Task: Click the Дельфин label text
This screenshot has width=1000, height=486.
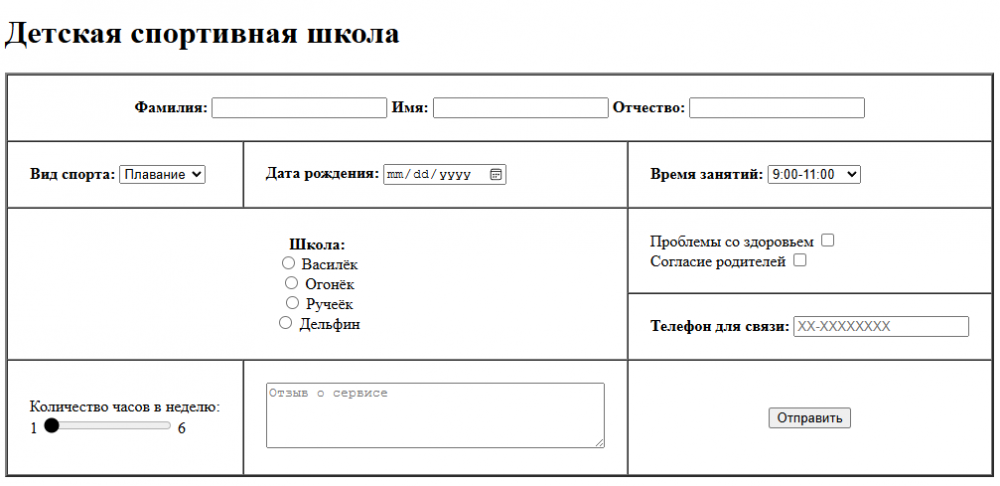Action: pos(330,324)
